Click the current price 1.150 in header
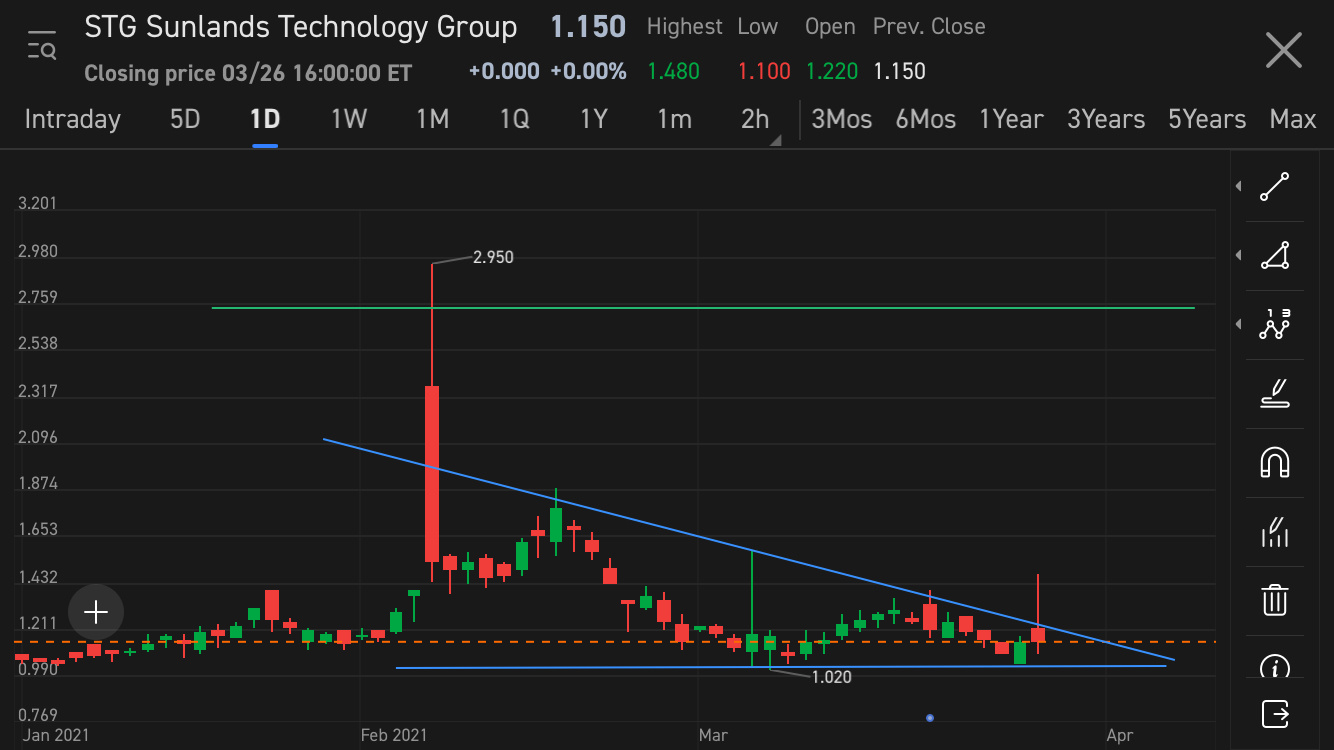The height and width of the screenshot is (750, 1334). click(x=588, y=27)
